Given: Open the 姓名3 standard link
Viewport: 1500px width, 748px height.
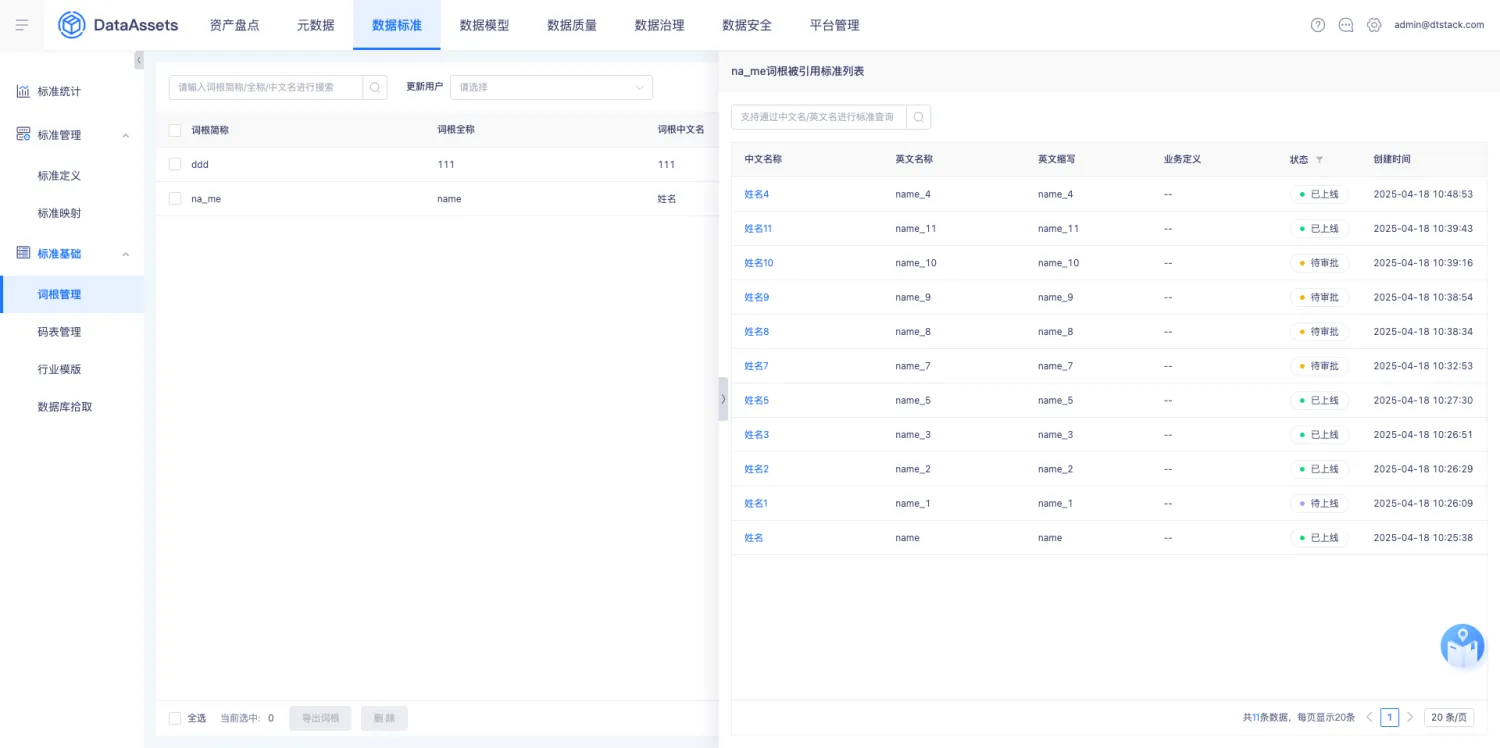Looking at the screenshot, I should [757, 435].
